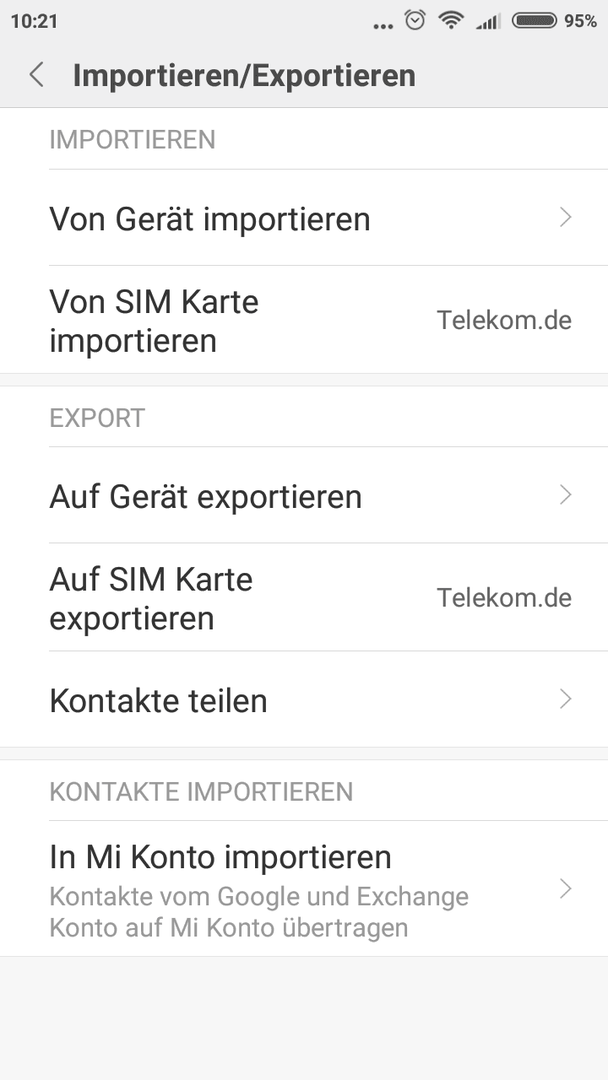Open chevron next to Auf Gerät exportieren

coord(566,495)
